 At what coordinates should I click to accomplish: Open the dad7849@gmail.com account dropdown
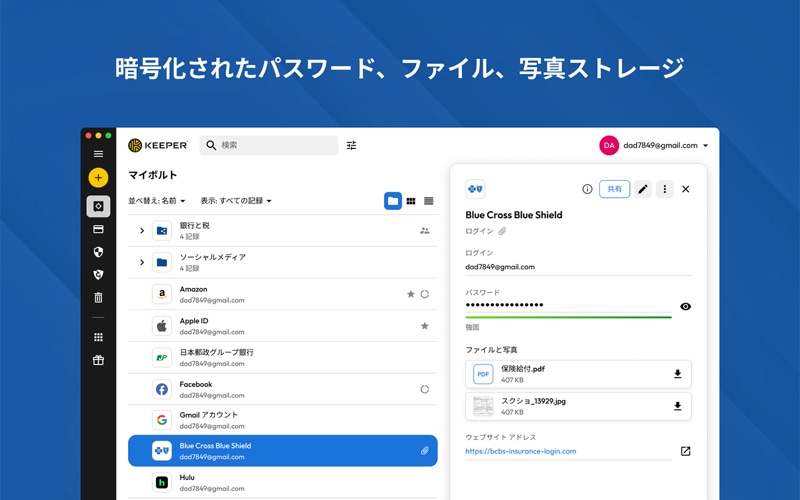tap(665, 145)
